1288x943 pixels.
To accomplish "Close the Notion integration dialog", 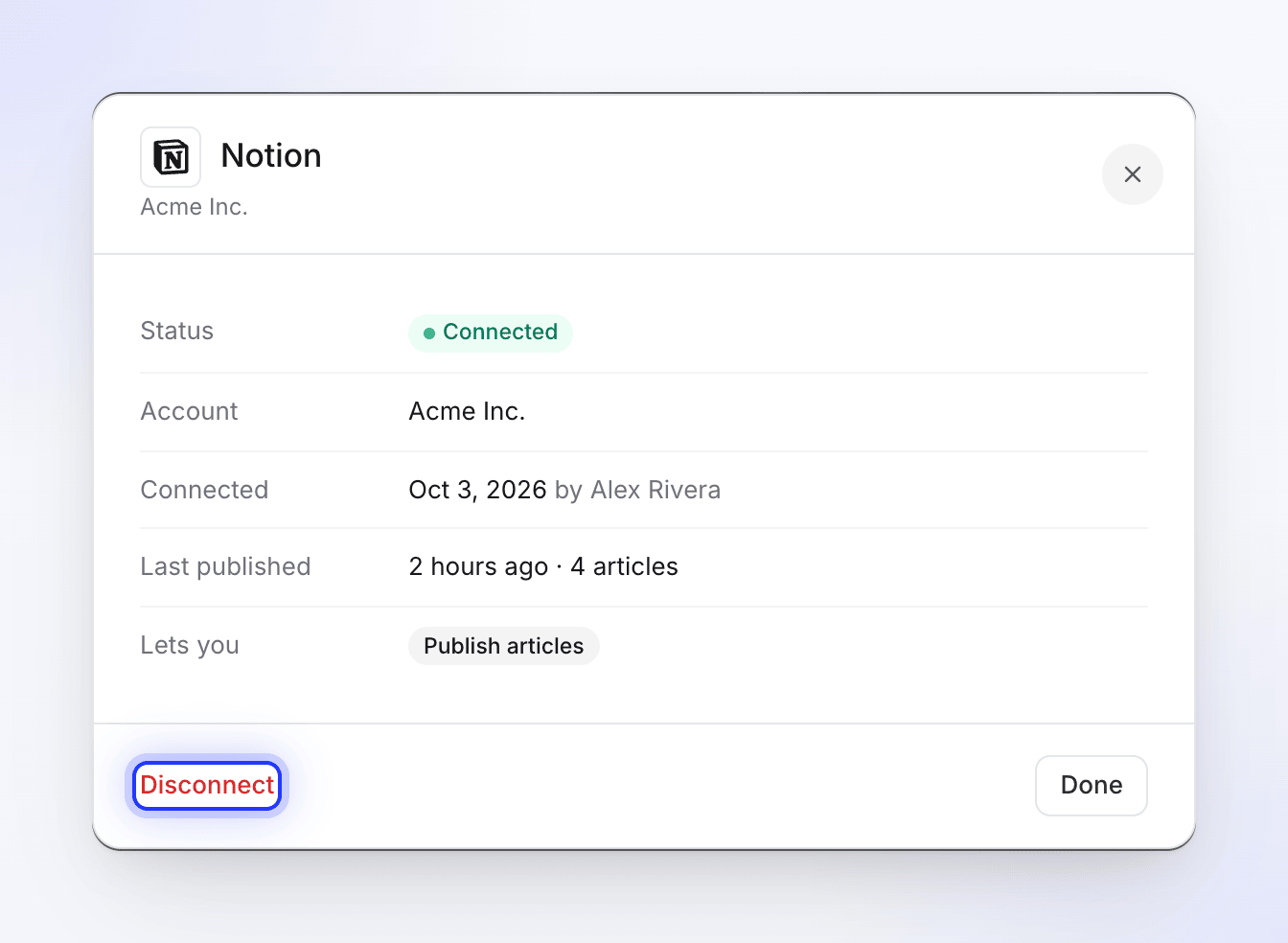I will coord(1132,174).
